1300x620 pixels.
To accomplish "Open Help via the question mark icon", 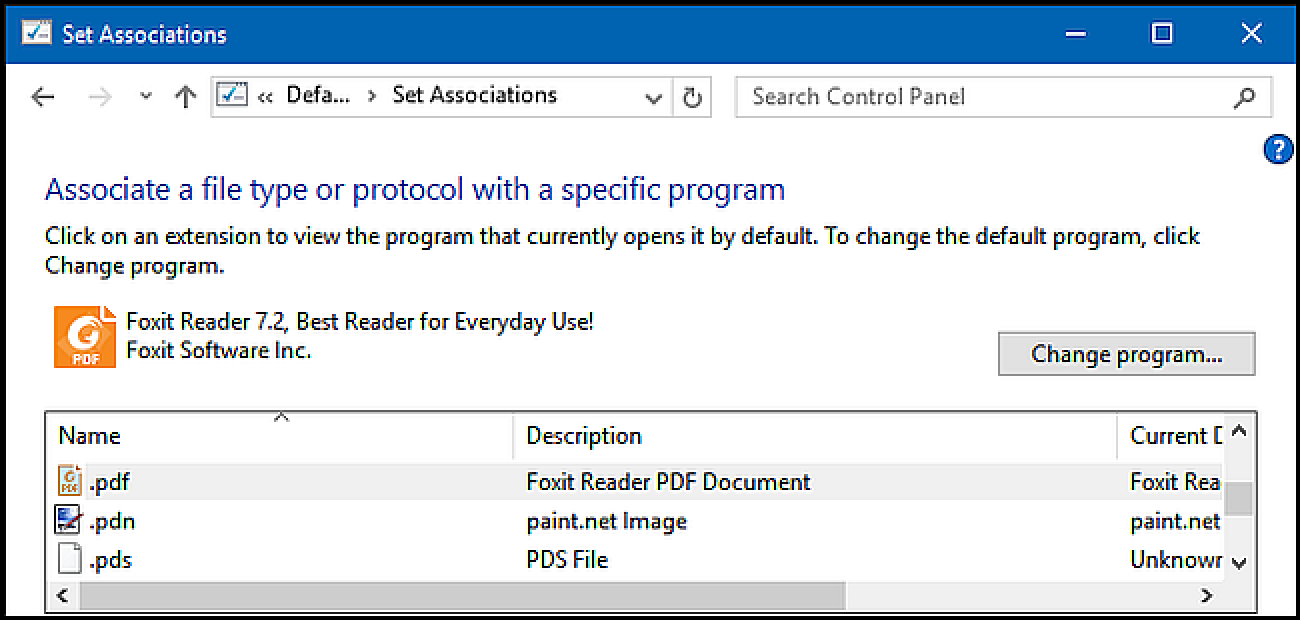I will click(1278, 149).
